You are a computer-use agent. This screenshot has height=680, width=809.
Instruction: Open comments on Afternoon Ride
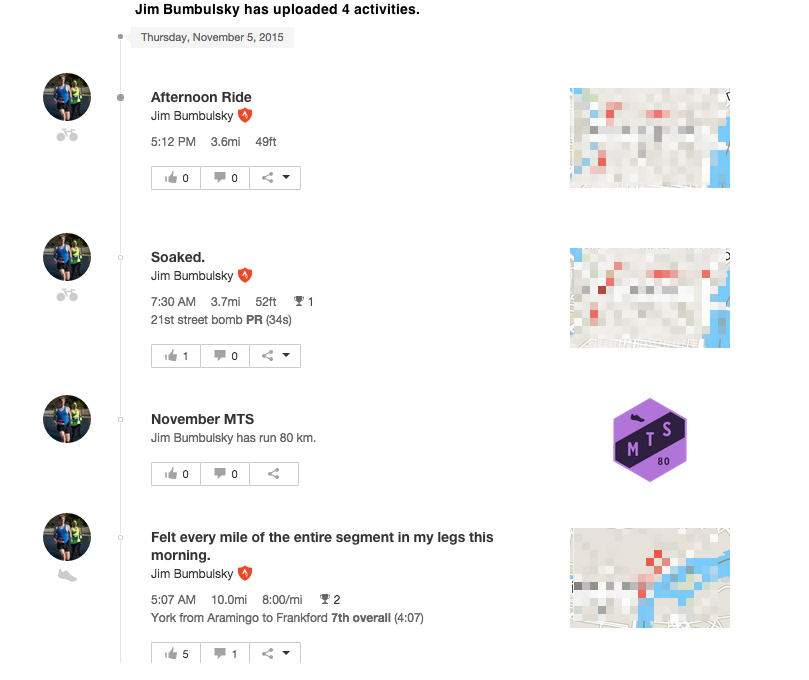[225, 178]
